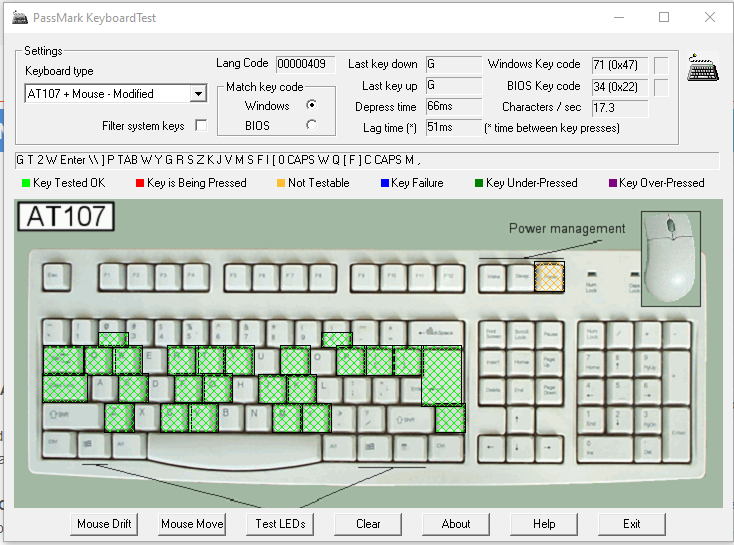The image size is (734, 545).
Task: Click the keyboard icon in top right
Action: [703, 68]
